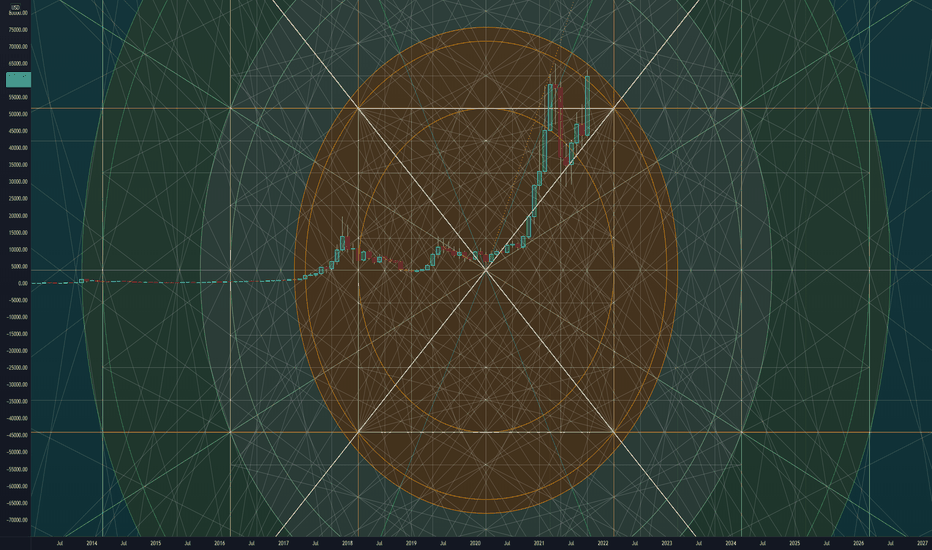The height and width of the screenshot is (550, 932).
Task: Click the 40000.00 price axis label
Action: click(18, 148)
